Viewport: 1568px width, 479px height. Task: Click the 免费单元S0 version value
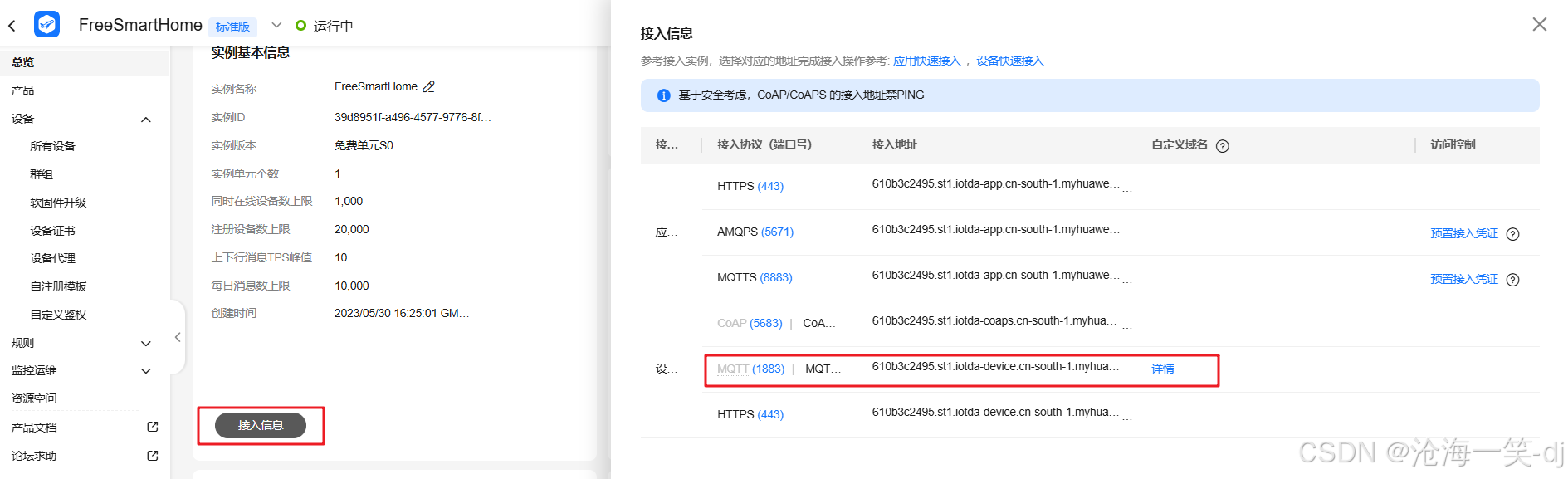(x=364, y=145)
